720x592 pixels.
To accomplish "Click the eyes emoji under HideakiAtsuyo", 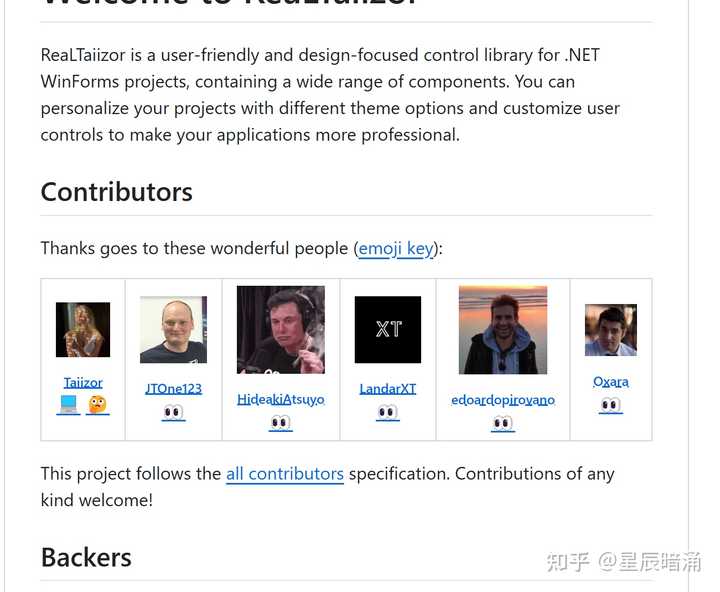I will point(281,423).
